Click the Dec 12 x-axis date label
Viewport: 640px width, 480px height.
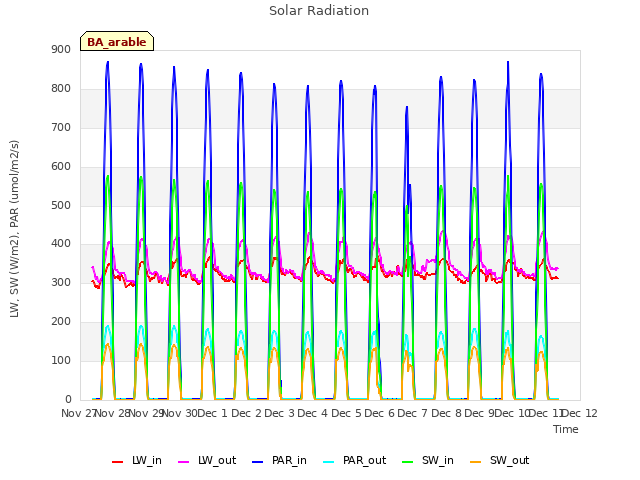point(580,413)
